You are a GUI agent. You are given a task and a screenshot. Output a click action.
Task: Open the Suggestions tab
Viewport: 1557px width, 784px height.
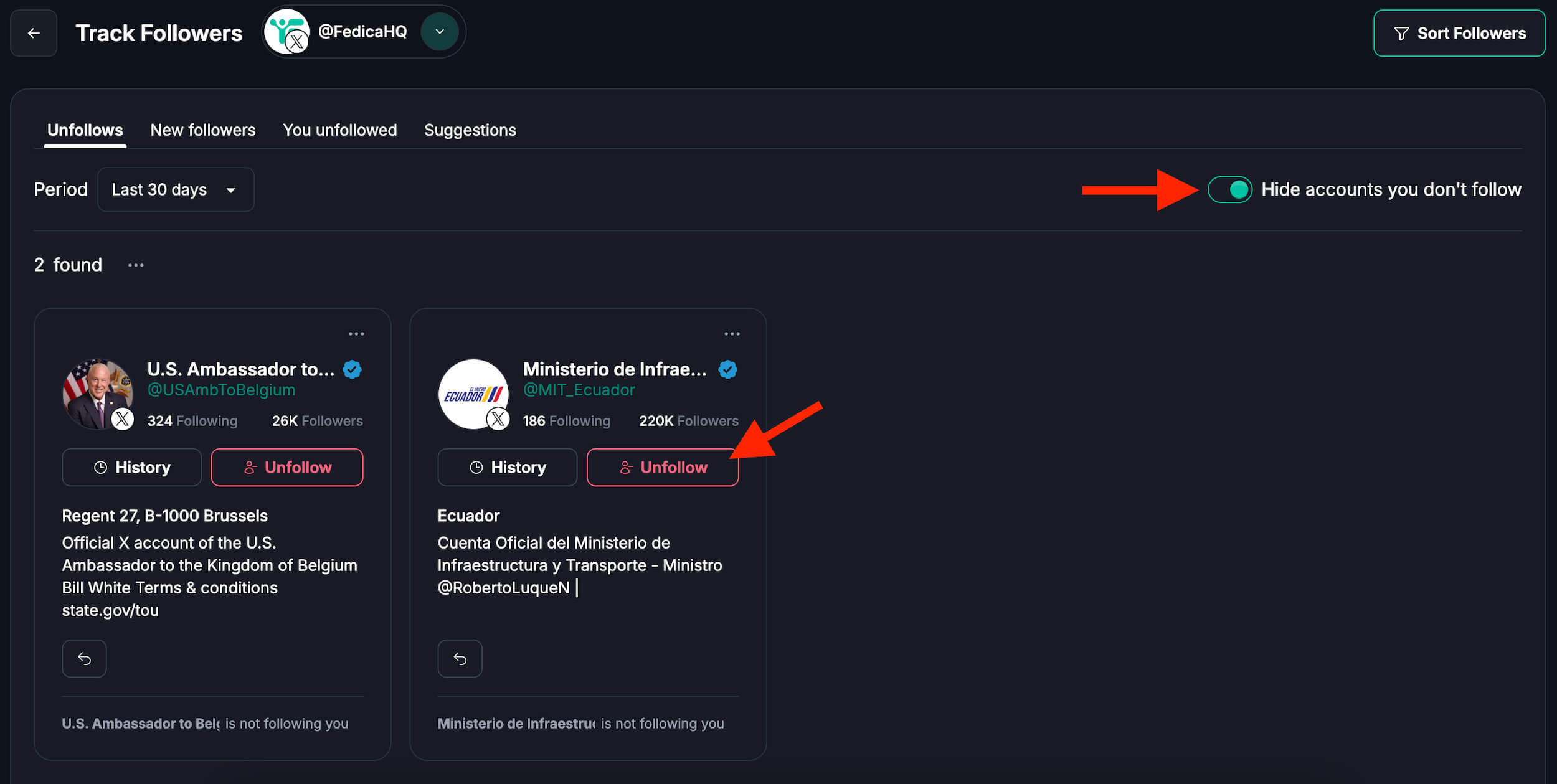[470, 130]
